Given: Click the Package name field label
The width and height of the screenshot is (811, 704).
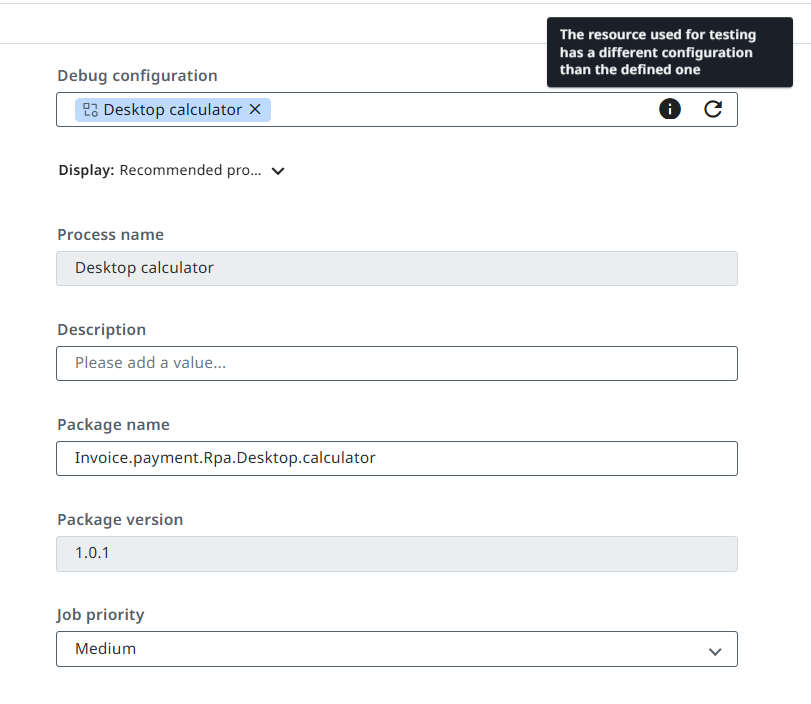Looking at the screenshot, I should click(113, 425).
